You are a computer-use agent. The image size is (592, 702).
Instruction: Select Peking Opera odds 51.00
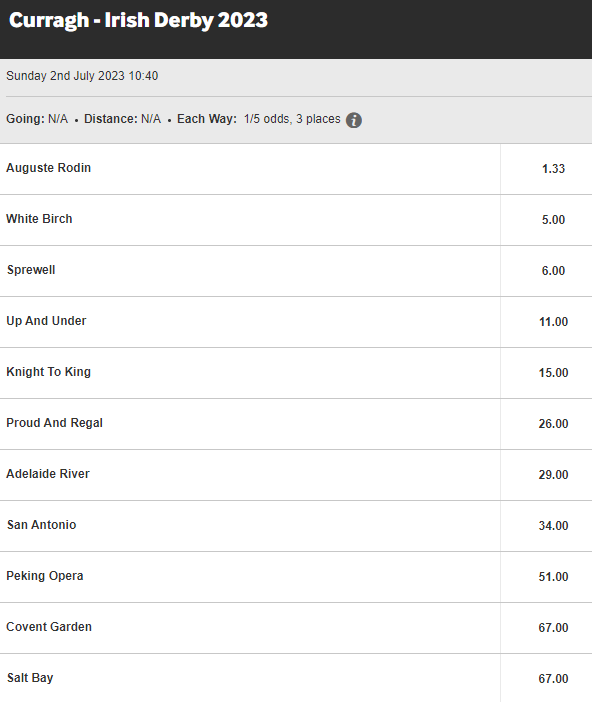(x=546, y=577)
